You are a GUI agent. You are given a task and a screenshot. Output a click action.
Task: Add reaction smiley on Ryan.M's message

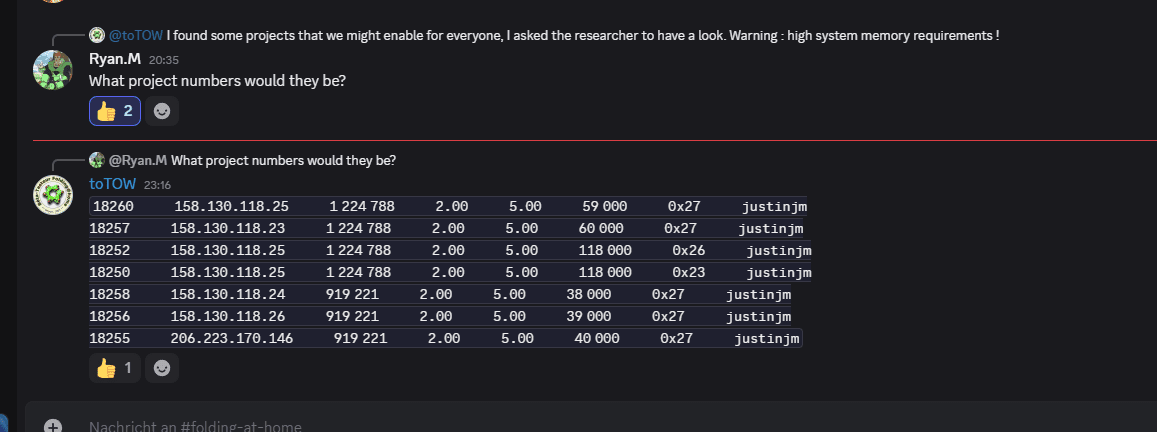point(162,112)
